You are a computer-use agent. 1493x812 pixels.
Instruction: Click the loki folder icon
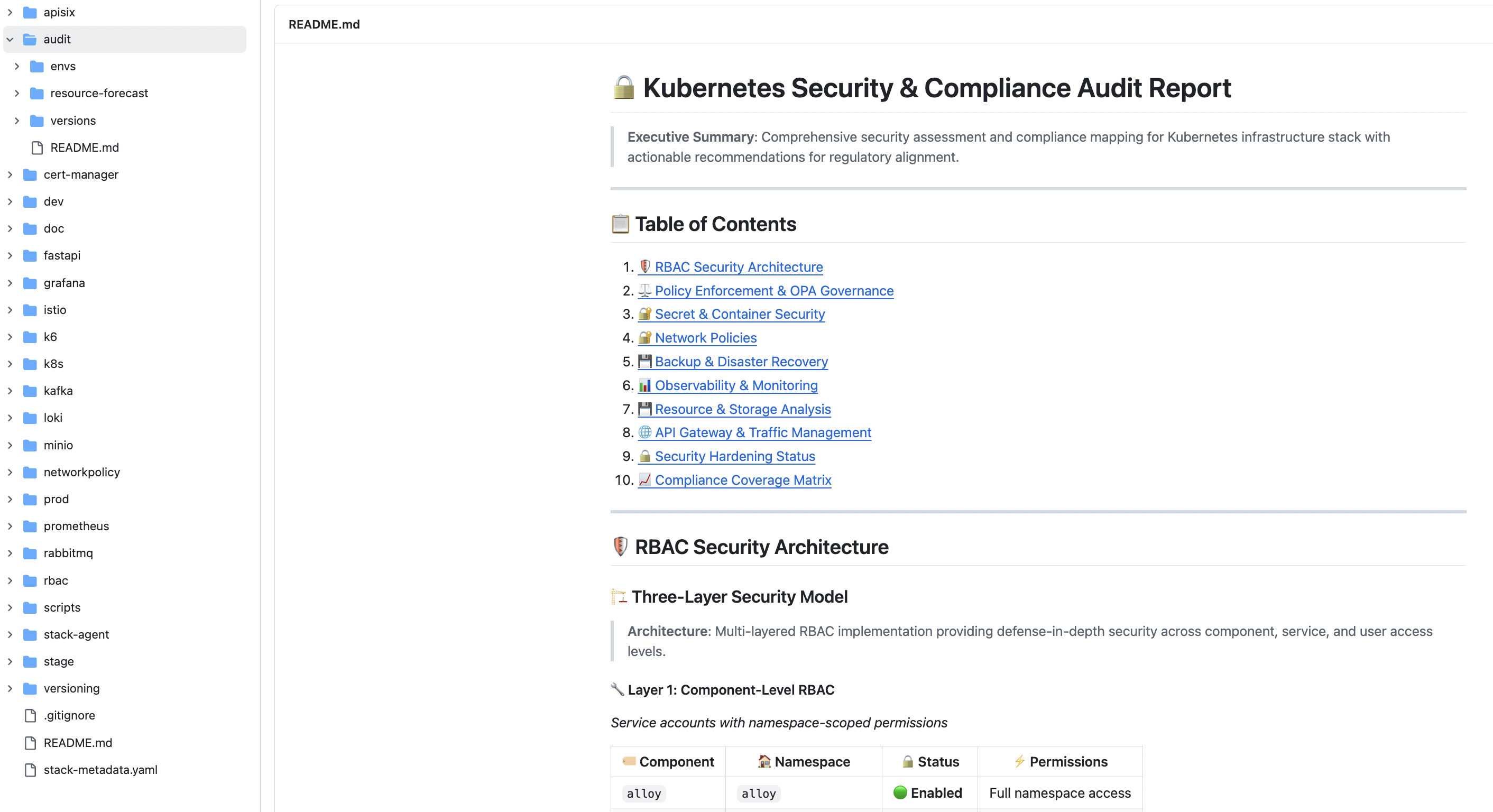pos(30,418)
